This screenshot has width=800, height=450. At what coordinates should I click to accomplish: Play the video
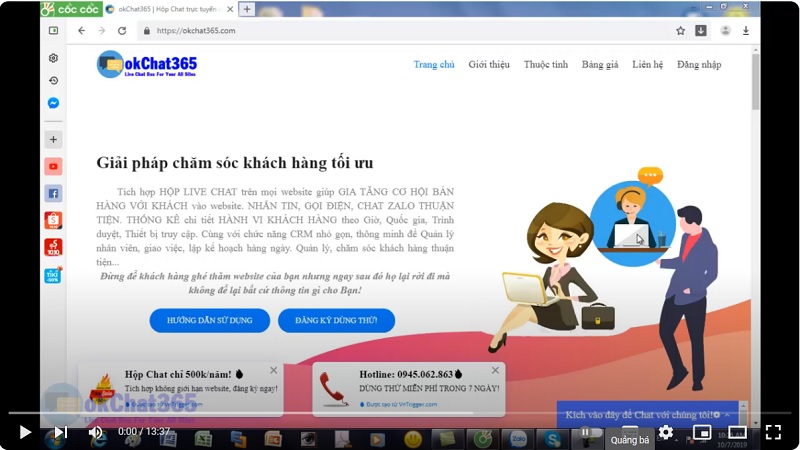pos(24,432)
